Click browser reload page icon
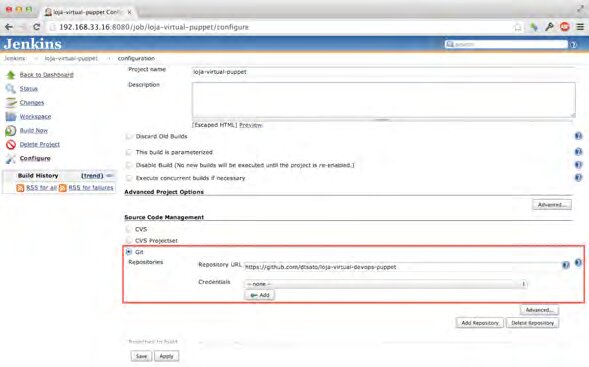The height and width of the screenshot is (367, 589). 36,27
